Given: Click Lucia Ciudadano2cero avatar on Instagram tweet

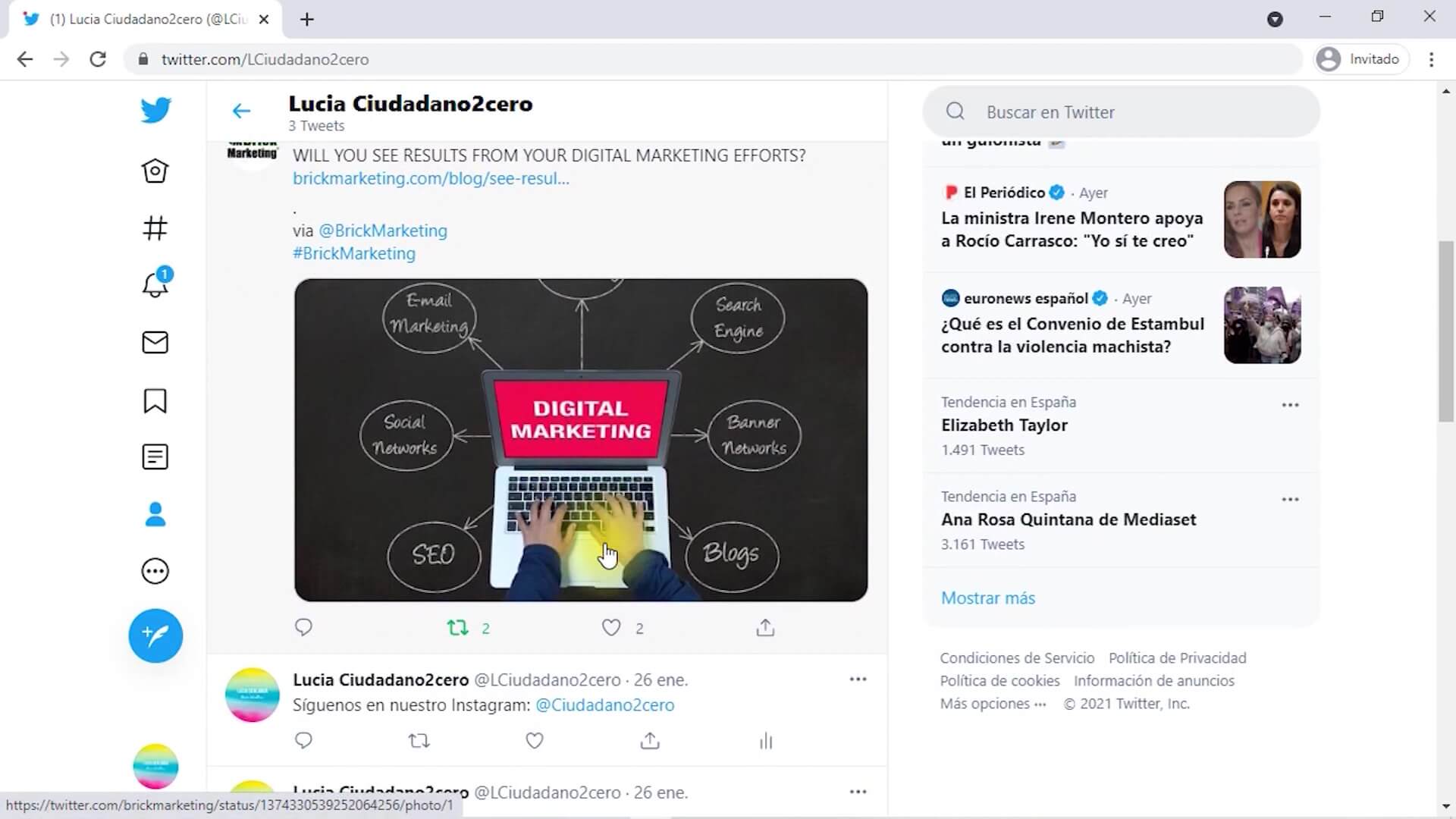Looking at the screenshot, I should [x=253, y=695].
